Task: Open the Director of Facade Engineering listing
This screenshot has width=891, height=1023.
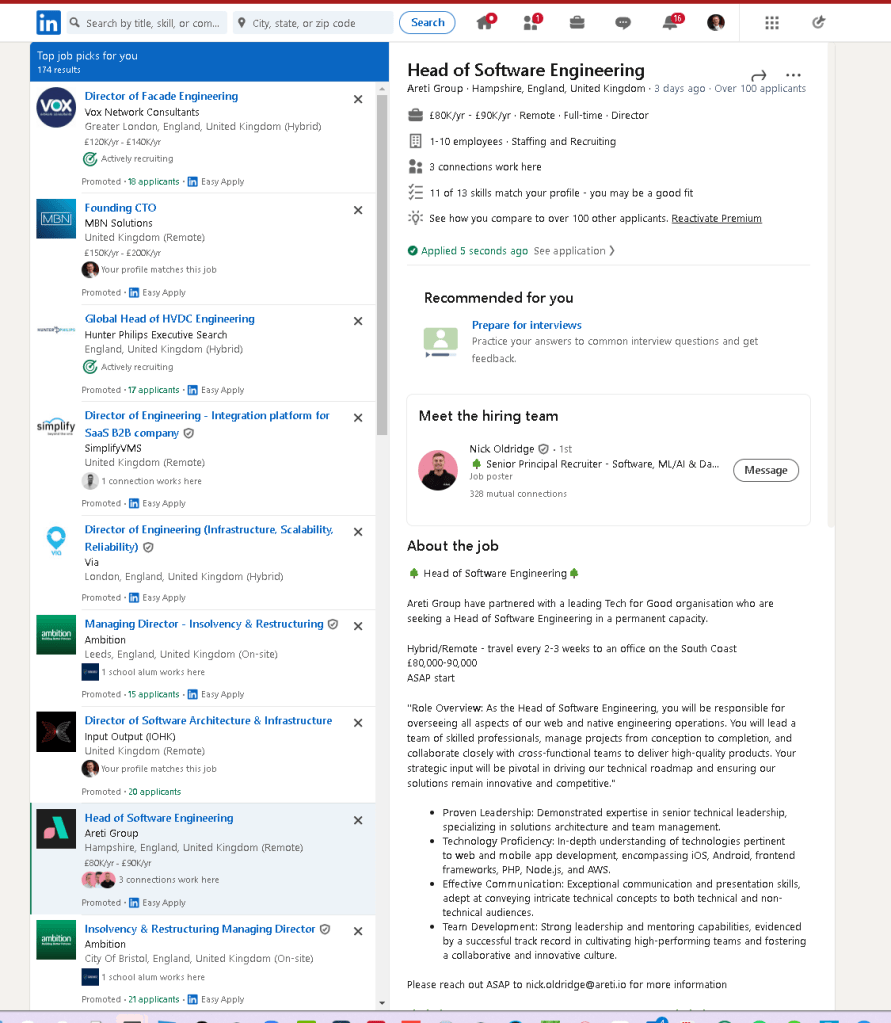Action: [161, 96]
